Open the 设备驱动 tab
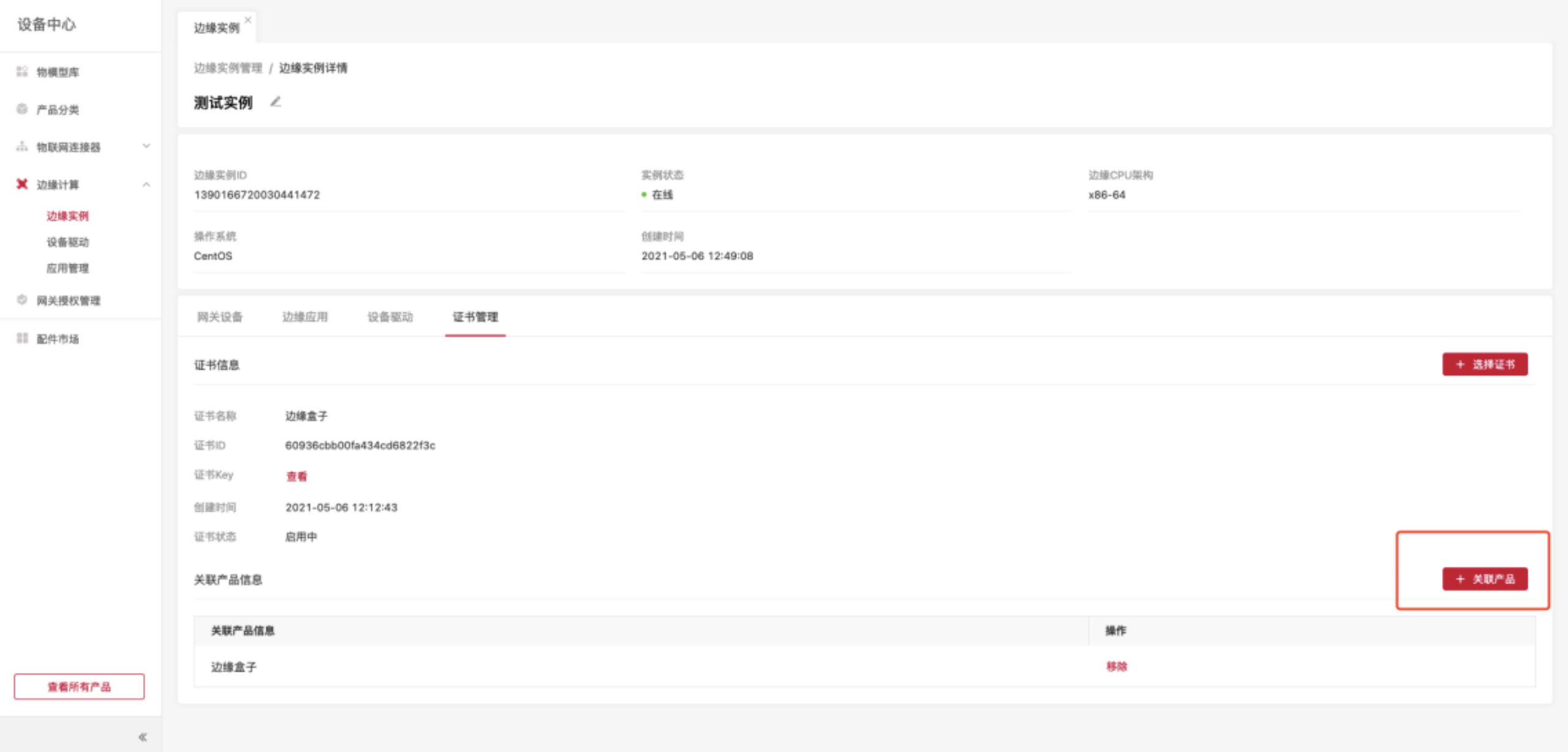 point(390,317)
